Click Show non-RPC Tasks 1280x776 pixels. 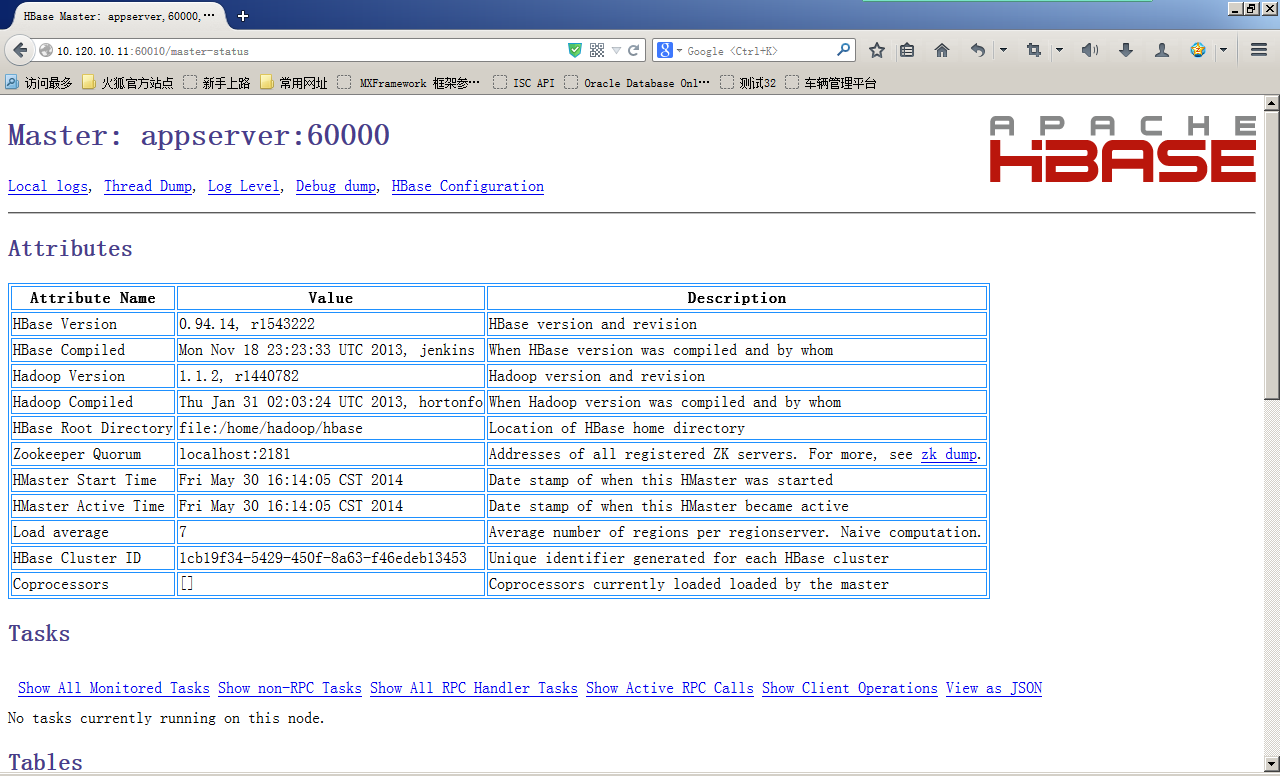coord(290,688)
